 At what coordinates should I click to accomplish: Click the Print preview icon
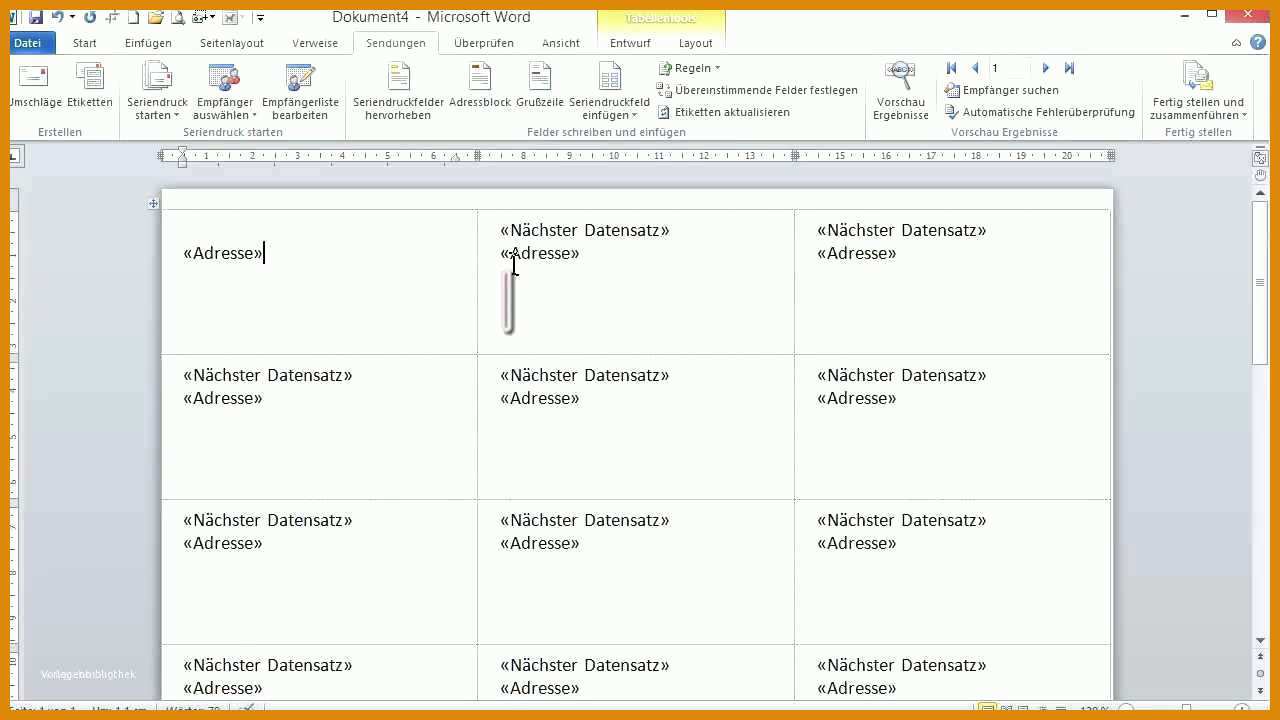178,17
